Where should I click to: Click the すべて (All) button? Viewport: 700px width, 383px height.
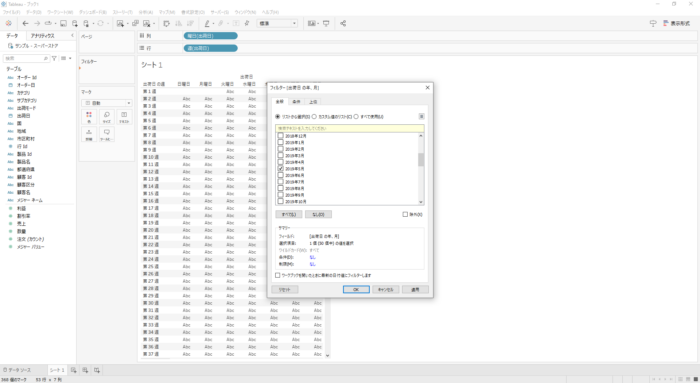288,214
